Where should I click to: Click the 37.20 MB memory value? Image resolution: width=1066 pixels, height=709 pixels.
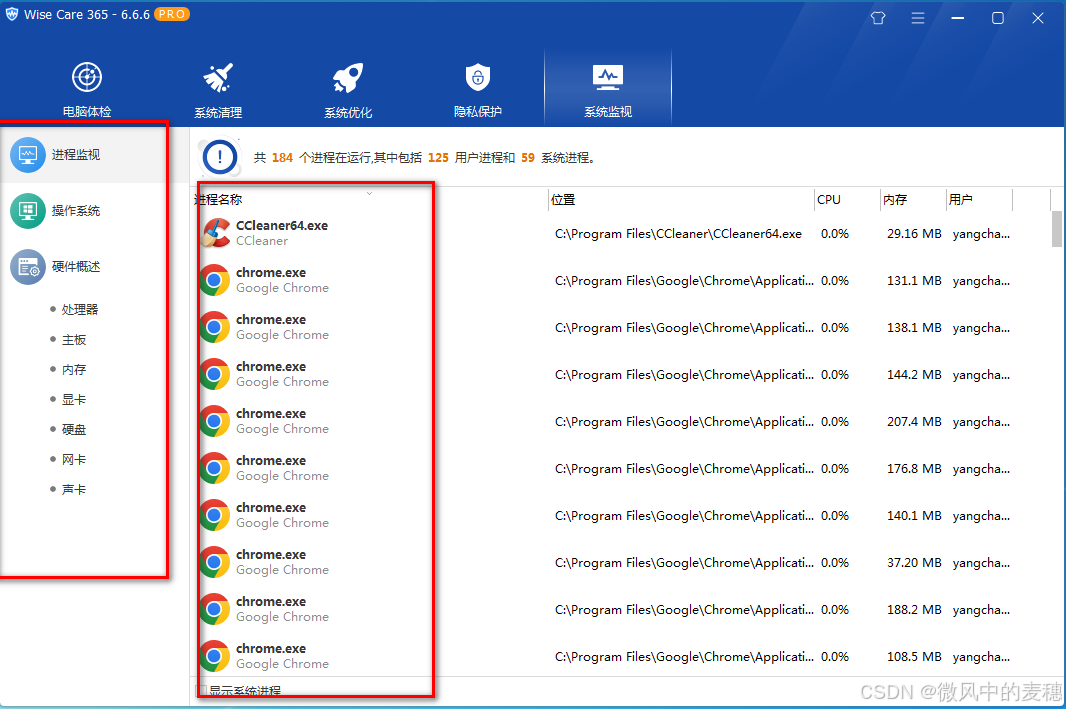pyautogui.click(x=914, y=563)
